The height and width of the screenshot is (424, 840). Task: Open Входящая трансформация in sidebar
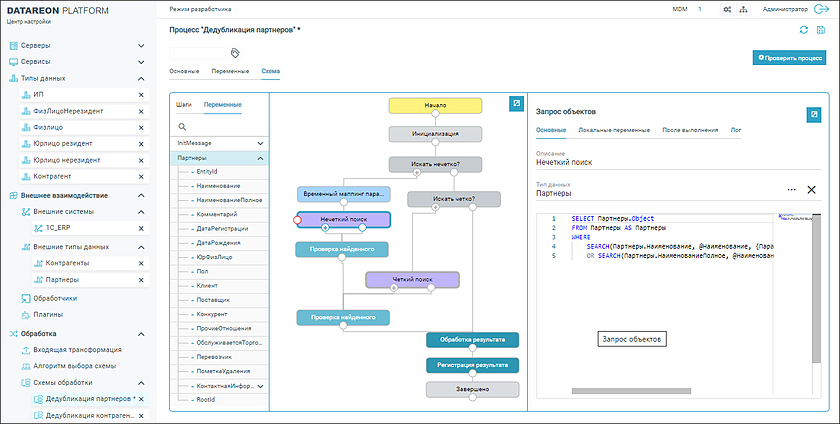coord(77,350)
